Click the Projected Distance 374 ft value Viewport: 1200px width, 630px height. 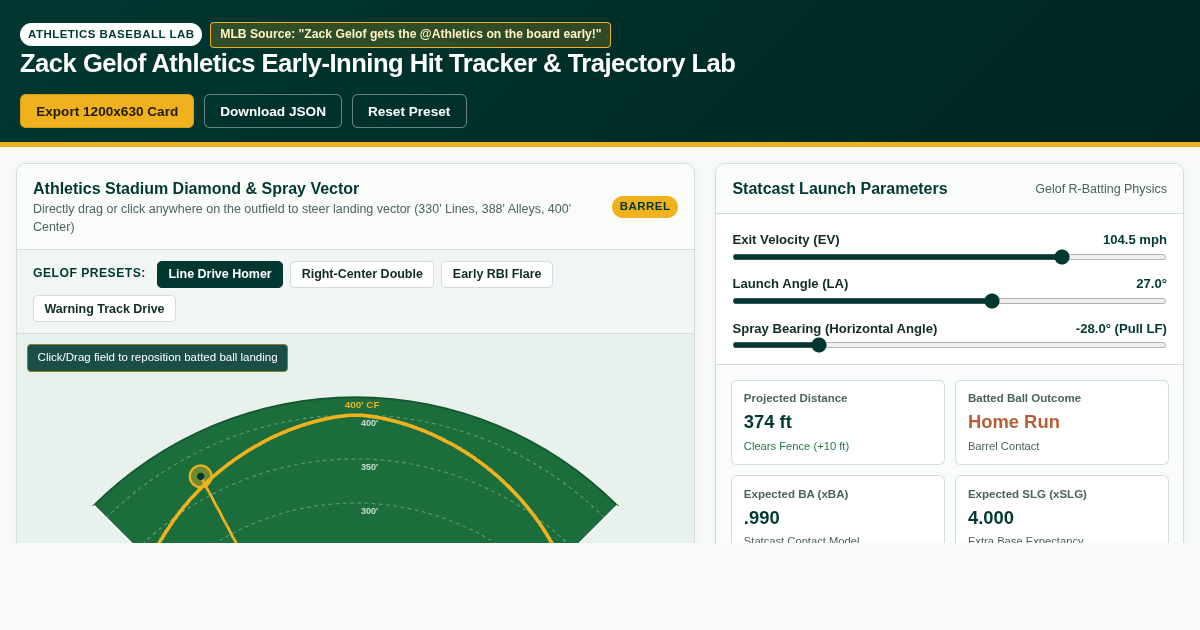tap(768, 422)
